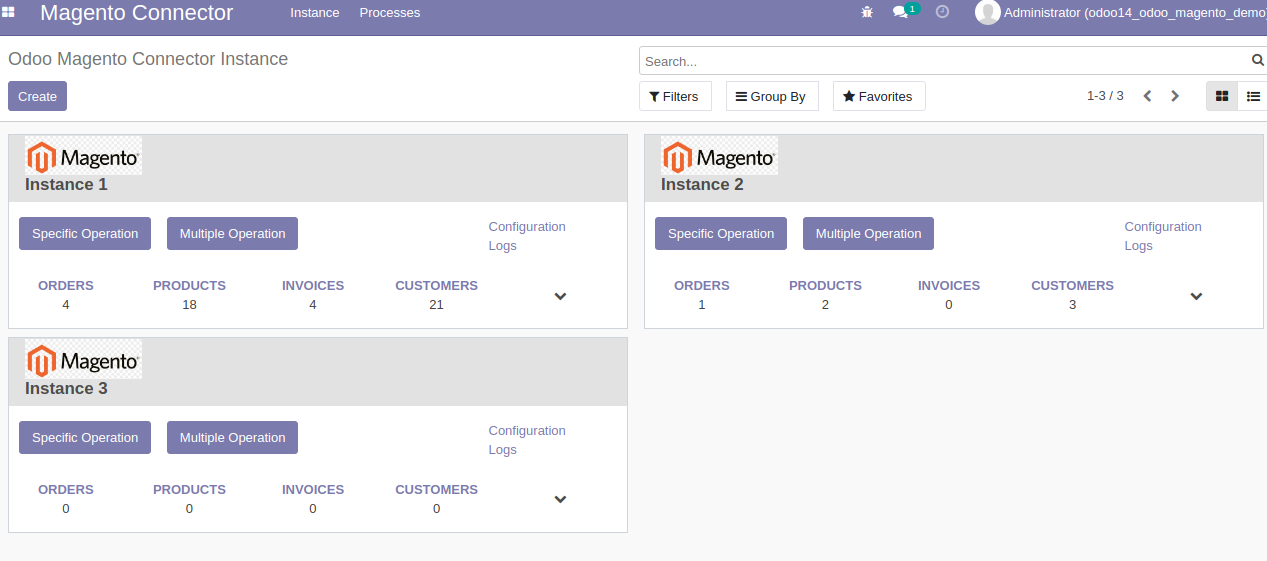Click the Magento Connector app title

pos(137,13)
